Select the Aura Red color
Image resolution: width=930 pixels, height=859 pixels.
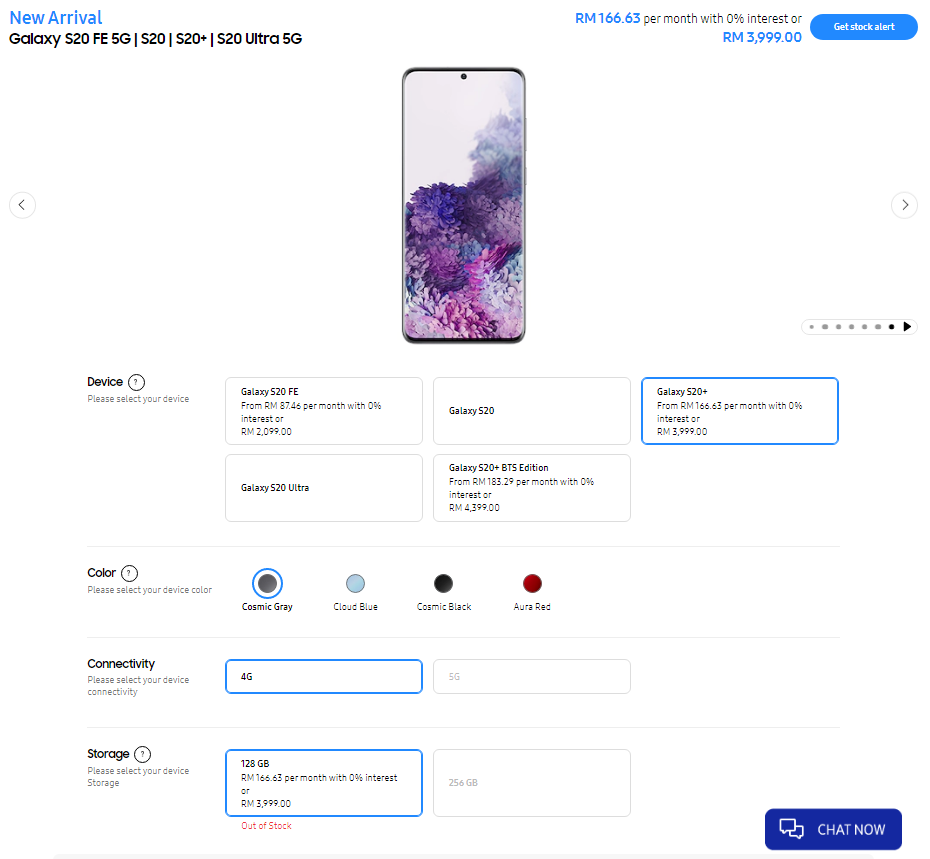coord(532,583)
